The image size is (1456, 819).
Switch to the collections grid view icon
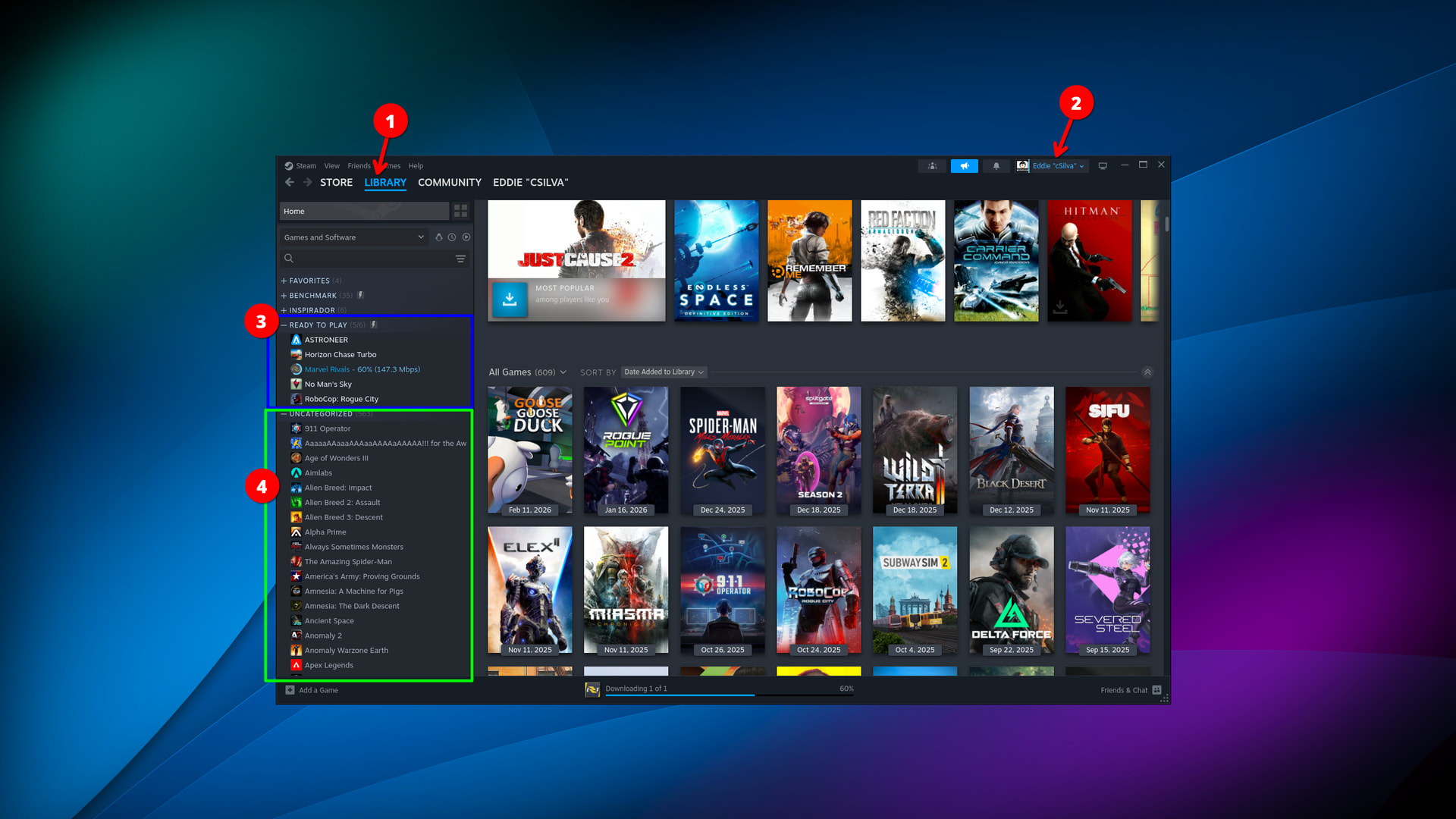460,212
